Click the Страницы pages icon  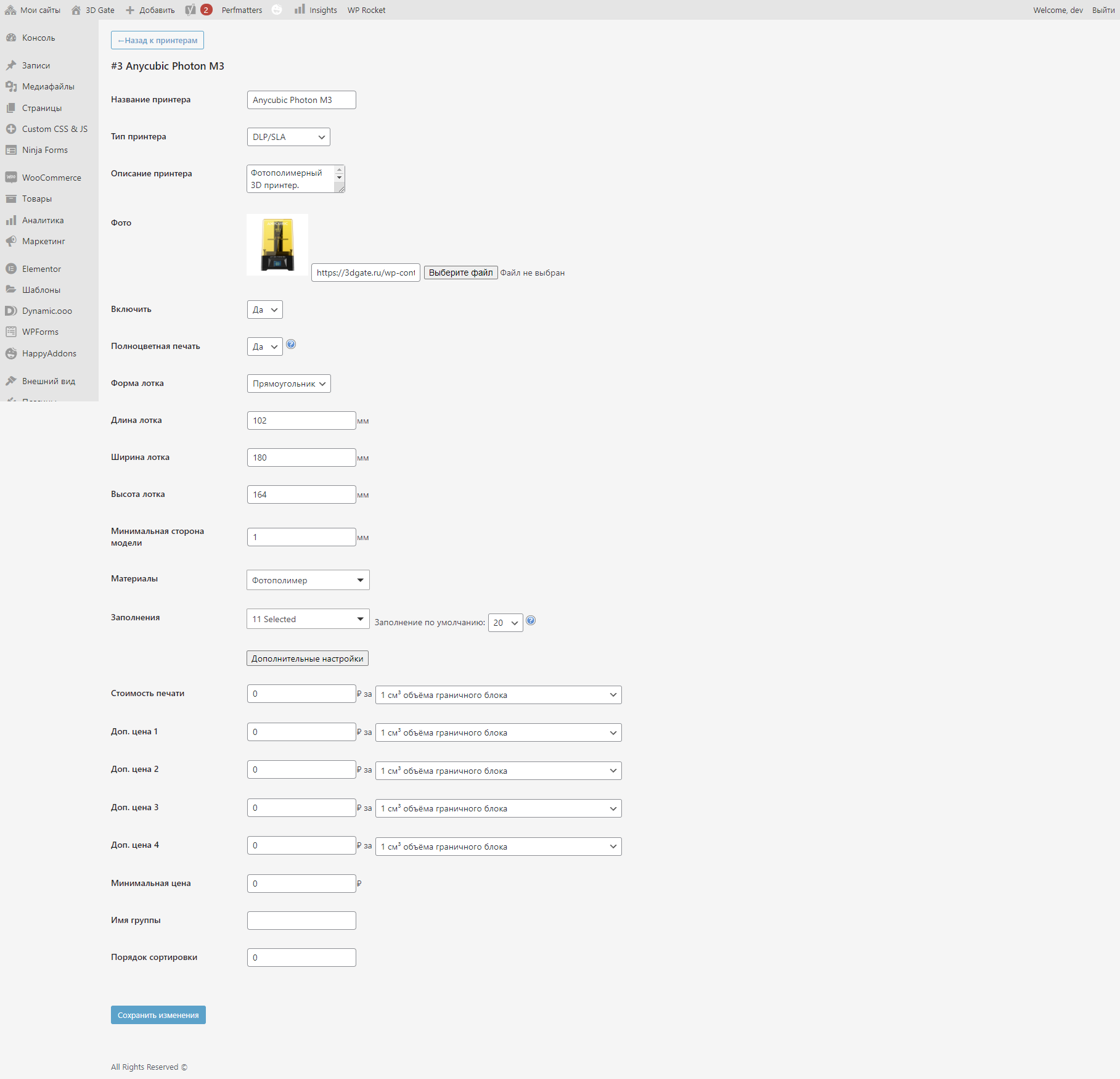(x=11, y=108)
